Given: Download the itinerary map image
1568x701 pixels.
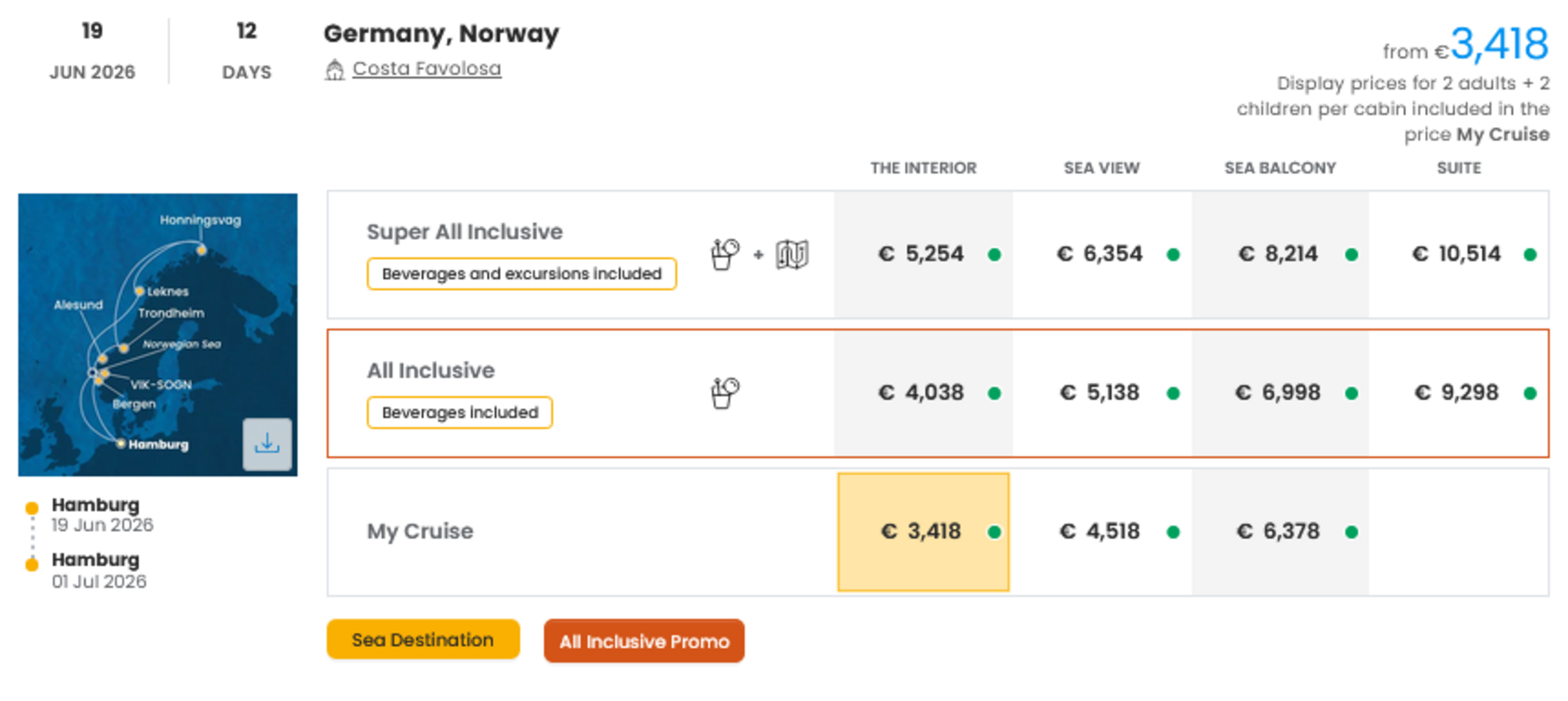Looking at the screenshot, I should [x=267, y=444].
